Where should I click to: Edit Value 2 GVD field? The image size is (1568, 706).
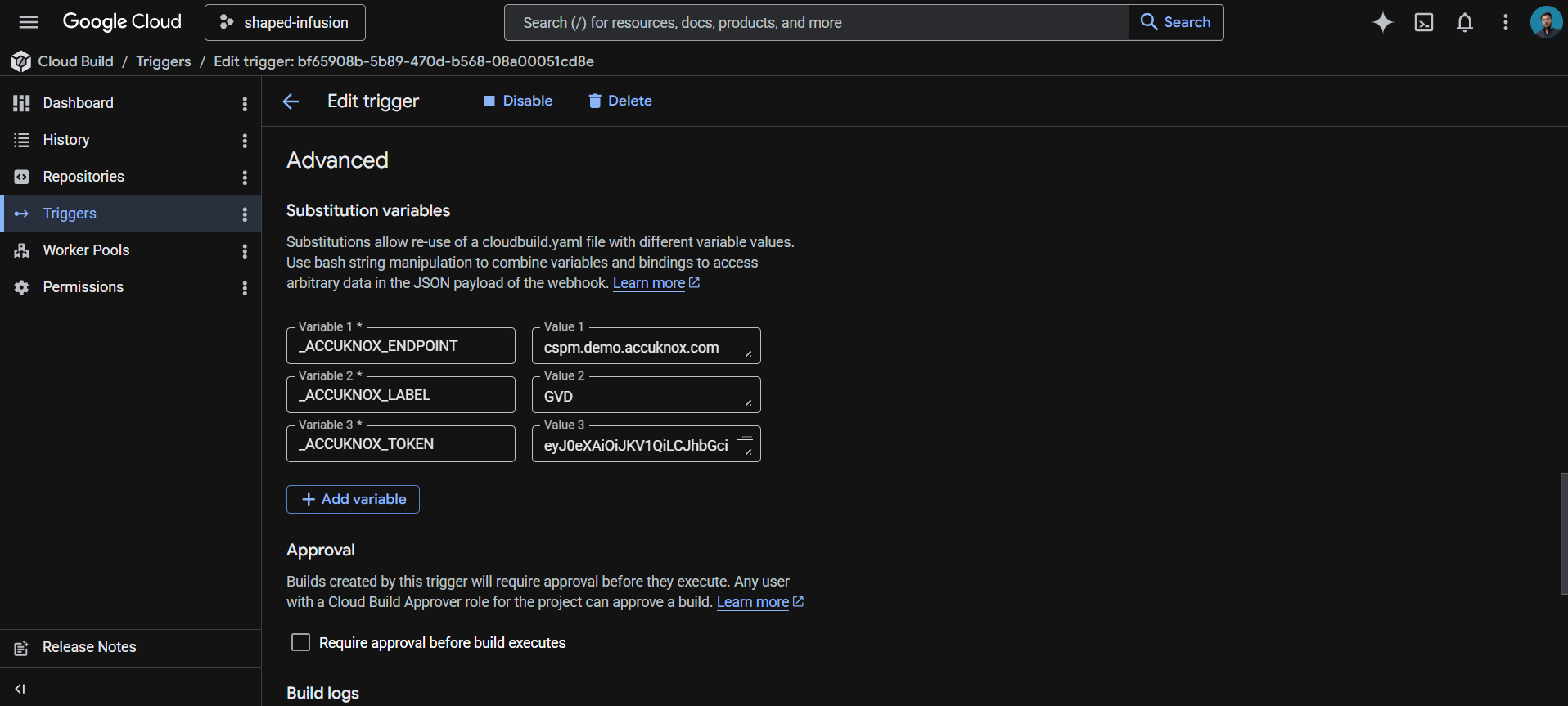pos(647,395)
